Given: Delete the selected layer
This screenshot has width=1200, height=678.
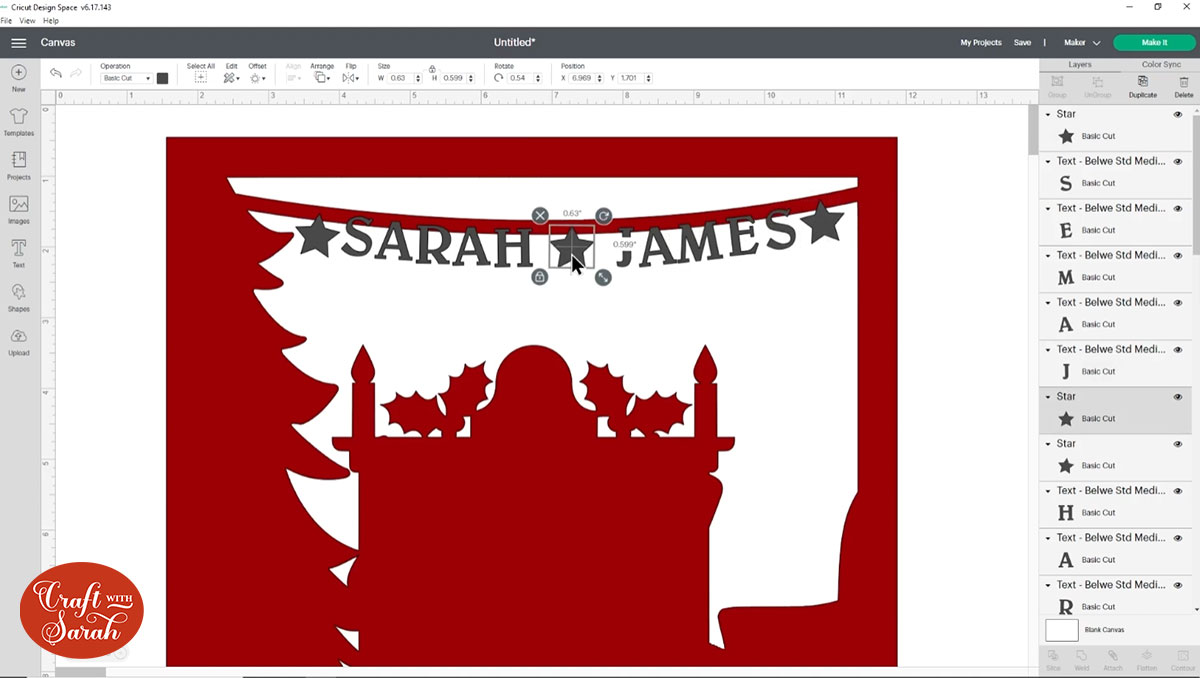Looking at the screenshot, I should (x=1183, y=86).
